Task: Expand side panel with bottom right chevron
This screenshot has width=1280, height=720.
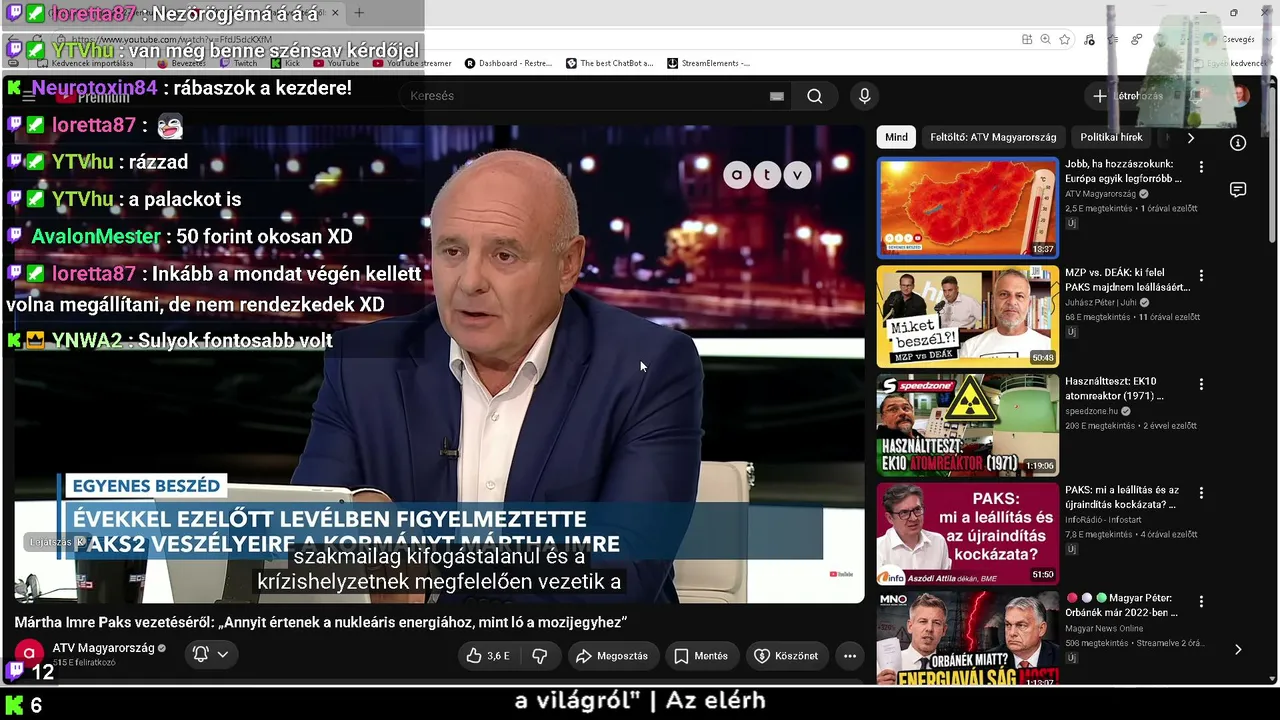Action: coord(1238,649)
